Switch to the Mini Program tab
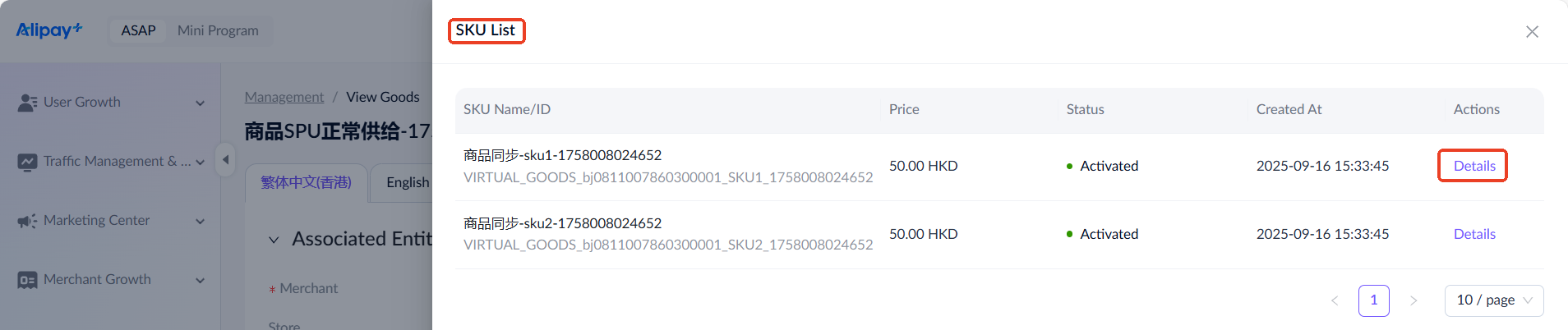 point(218,30)
